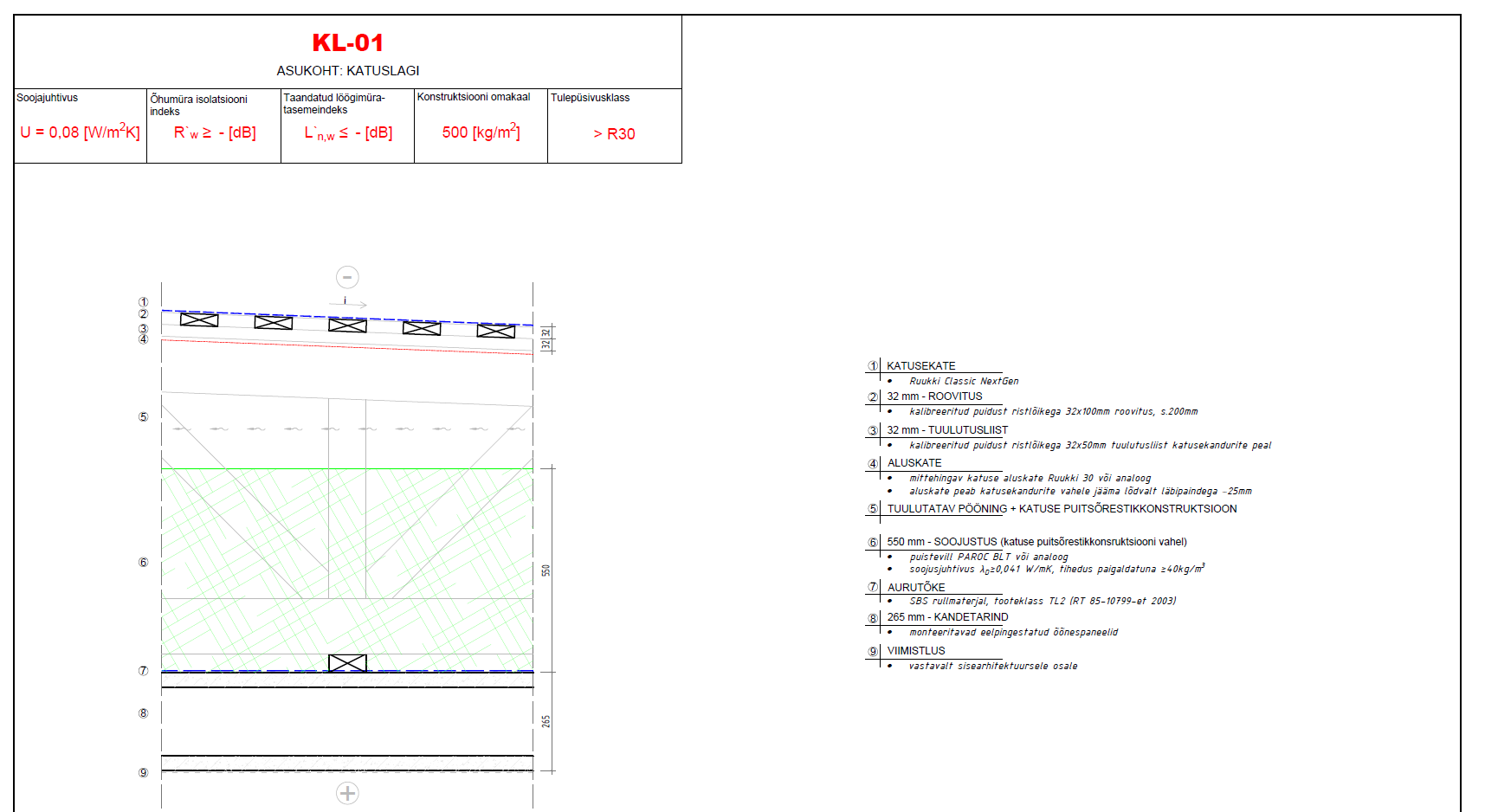Click circled marker 6 left of the section drawing
The width and height of the screenshot is (1485, 812).
[x=144, y=563]
